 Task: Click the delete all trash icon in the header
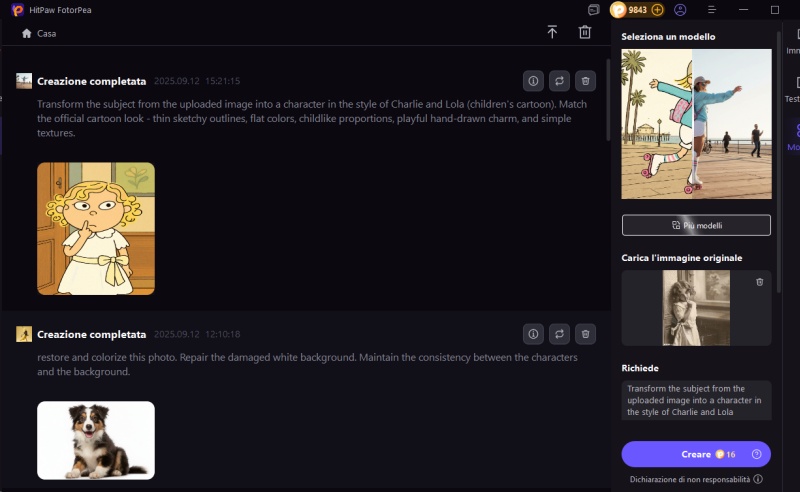tap(585, 32)
